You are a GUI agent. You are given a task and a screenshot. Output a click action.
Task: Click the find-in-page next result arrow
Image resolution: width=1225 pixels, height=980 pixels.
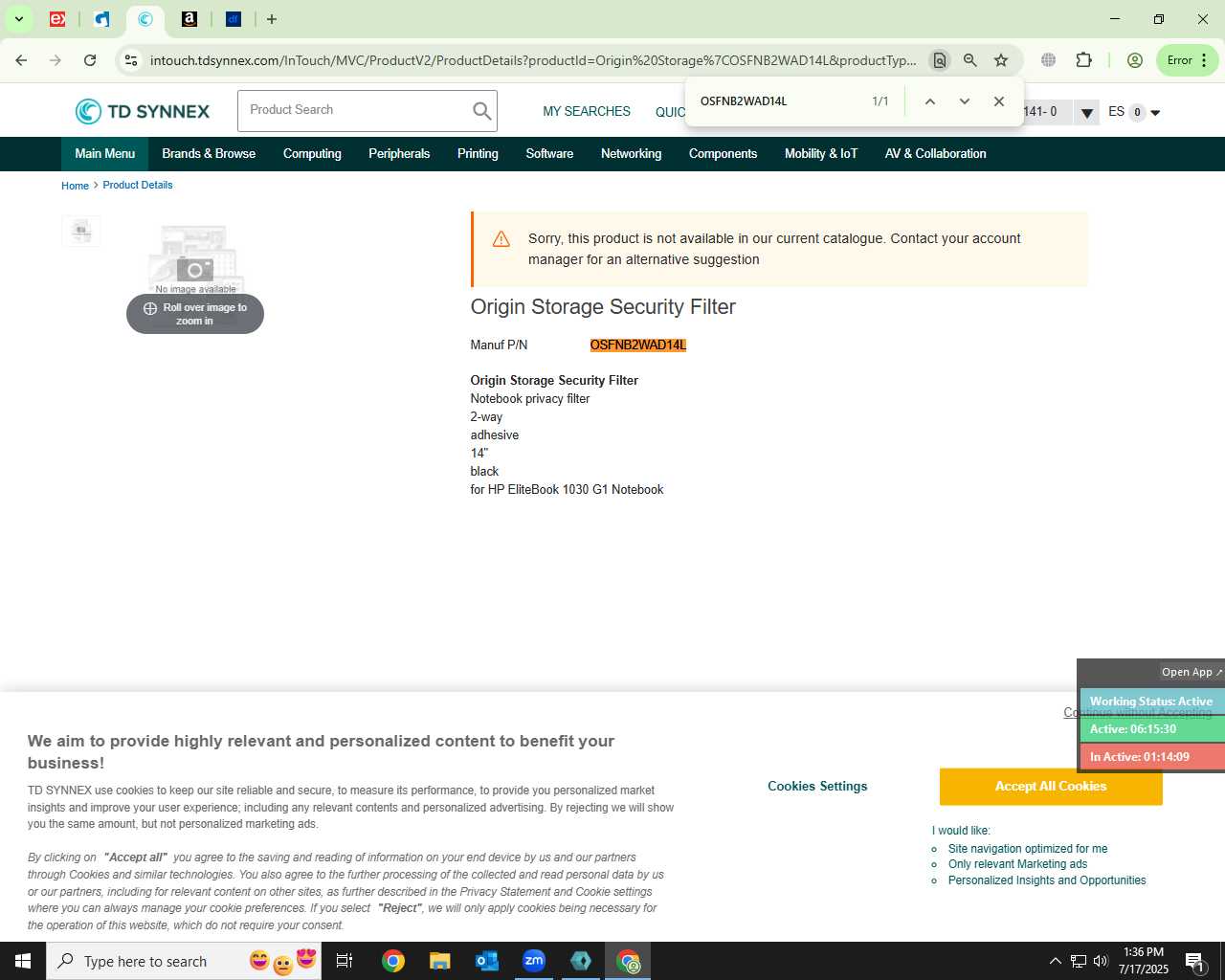click(964, 101)
